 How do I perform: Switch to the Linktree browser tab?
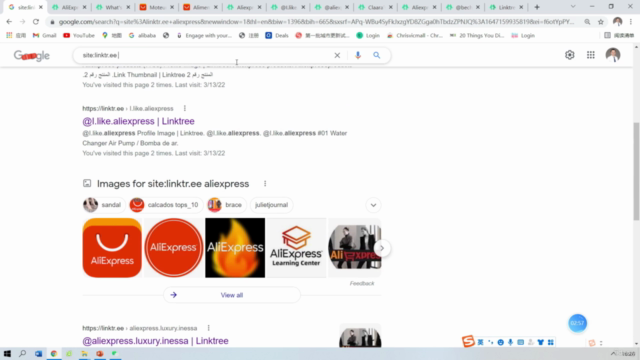point(506,7)
